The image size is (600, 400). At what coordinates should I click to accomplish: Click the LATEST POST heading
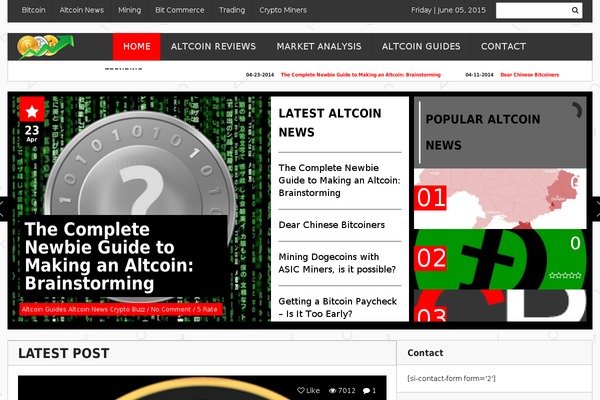pyautogui.click(x=64, y=353)
